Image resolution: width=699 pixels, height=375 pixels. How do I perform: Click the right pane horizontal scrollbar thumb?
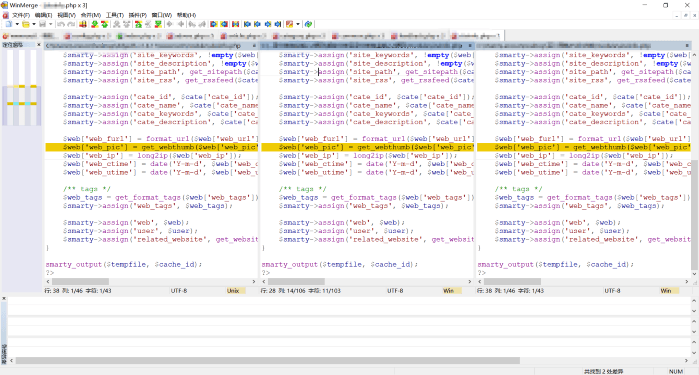[x=512, y=281]
